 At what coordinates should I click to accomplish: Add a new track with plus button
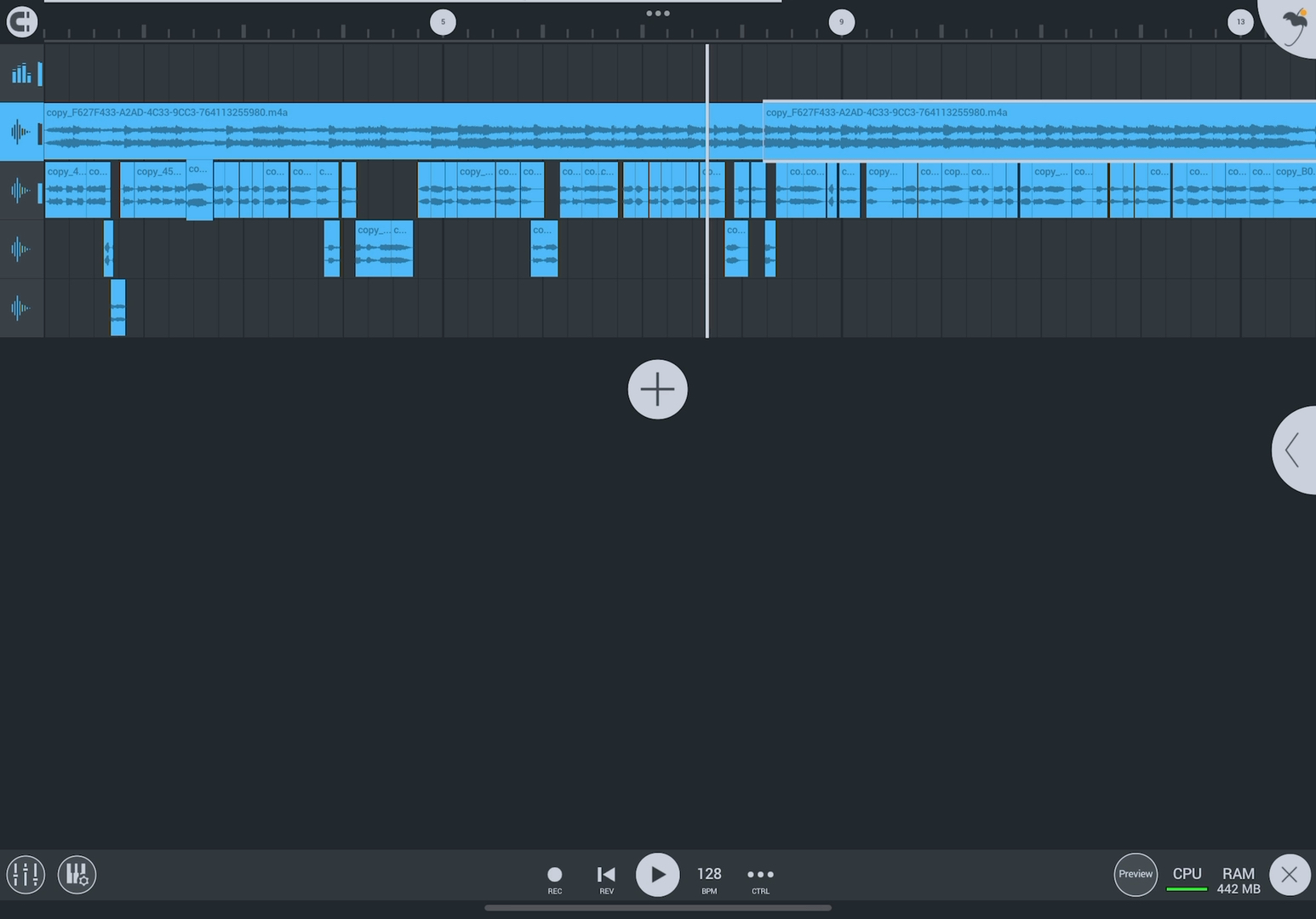pyautogui.click(x=657, y=389)
